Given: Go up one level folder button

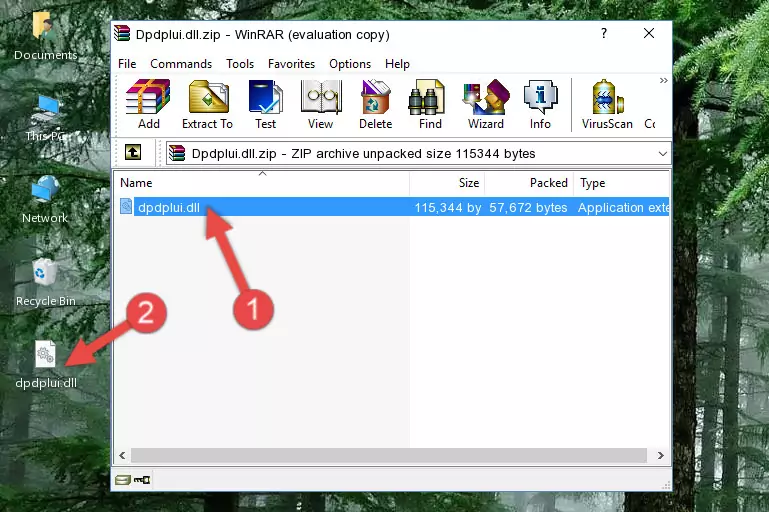Looking at the screenshot, I should [133, 153].
